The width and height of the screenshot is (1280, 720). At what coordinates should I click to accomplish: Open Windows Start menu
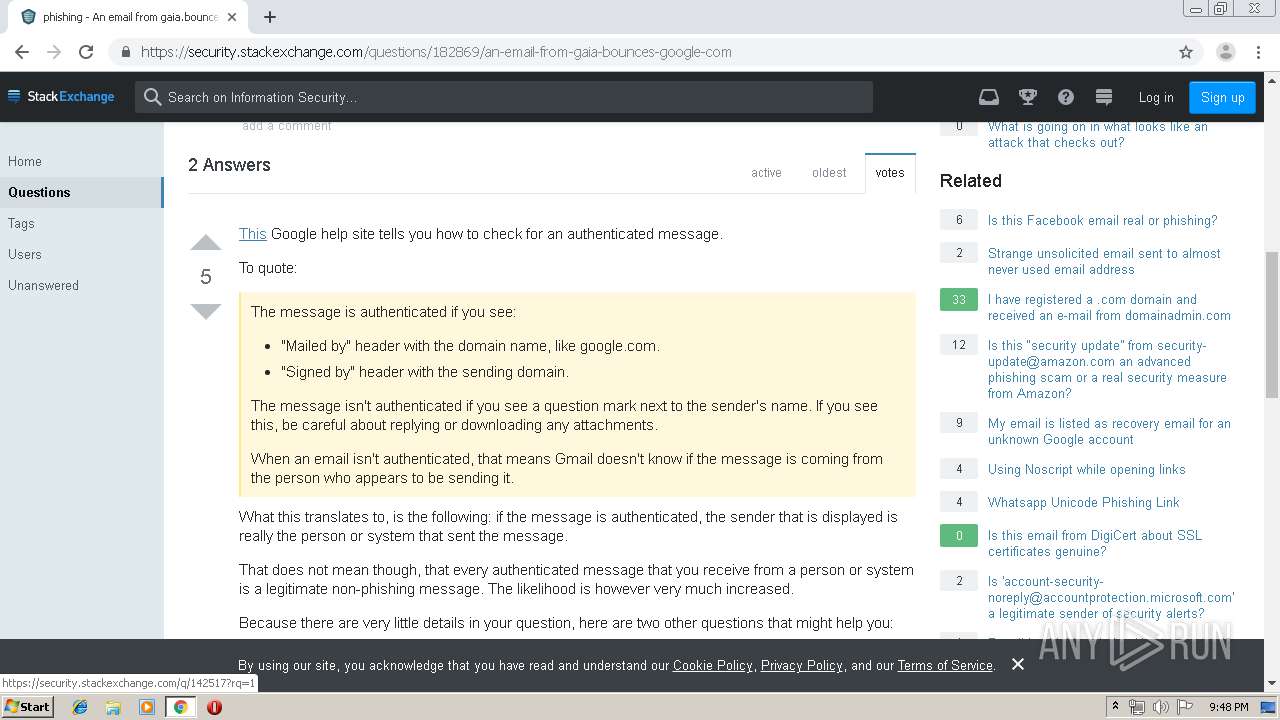point(28,706)
